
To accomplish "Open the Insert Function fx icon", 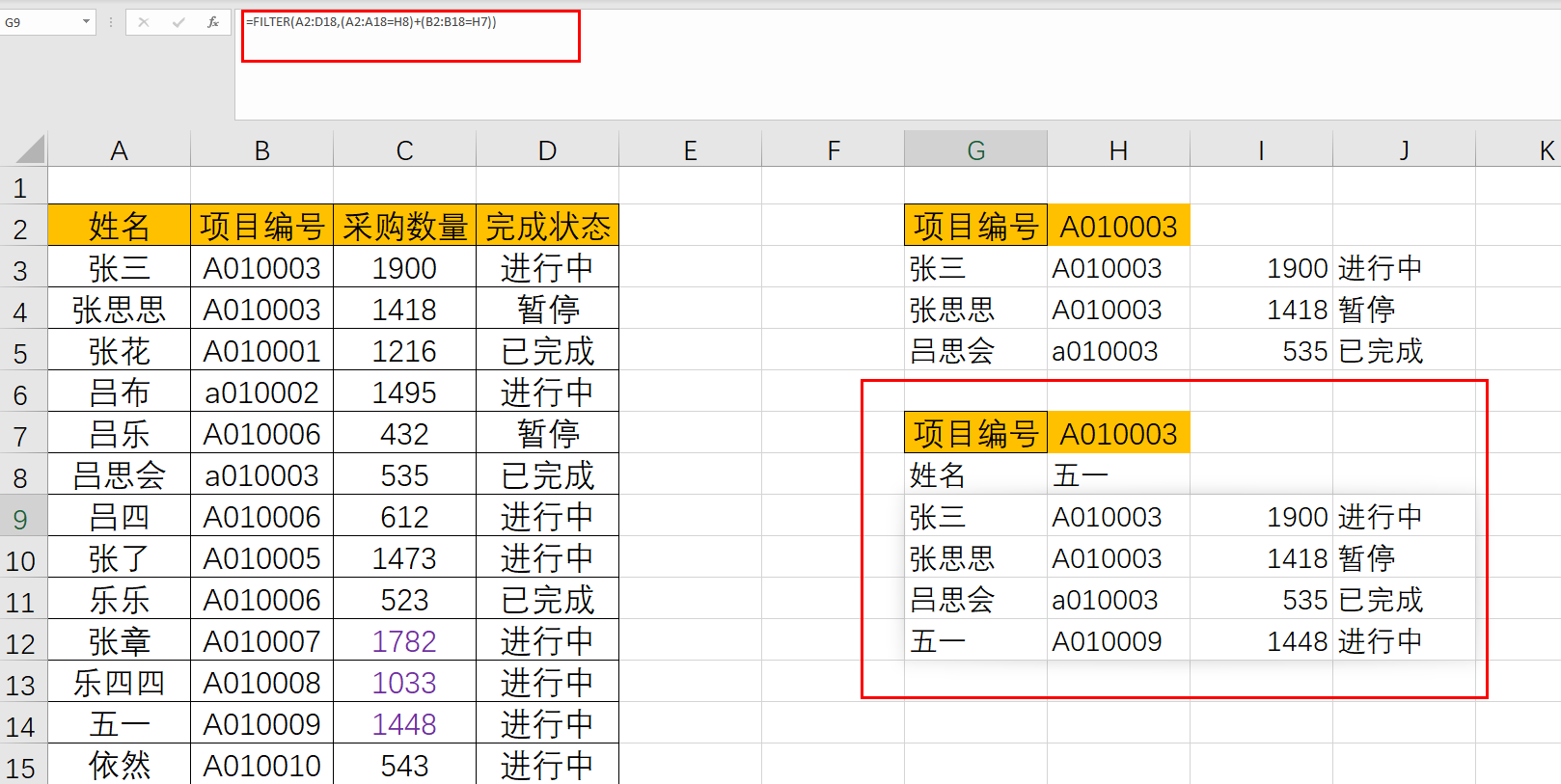I will (213, 22).
